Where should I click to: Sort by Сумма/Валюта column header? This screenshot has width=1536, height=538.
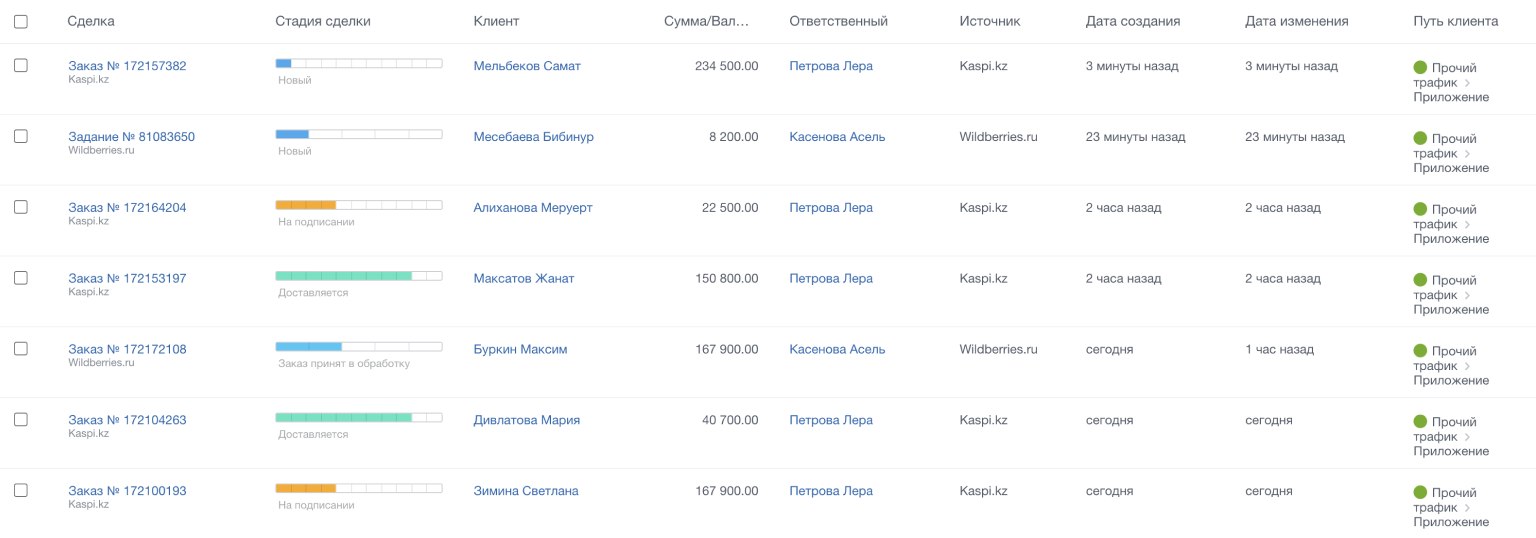(706, 21)
